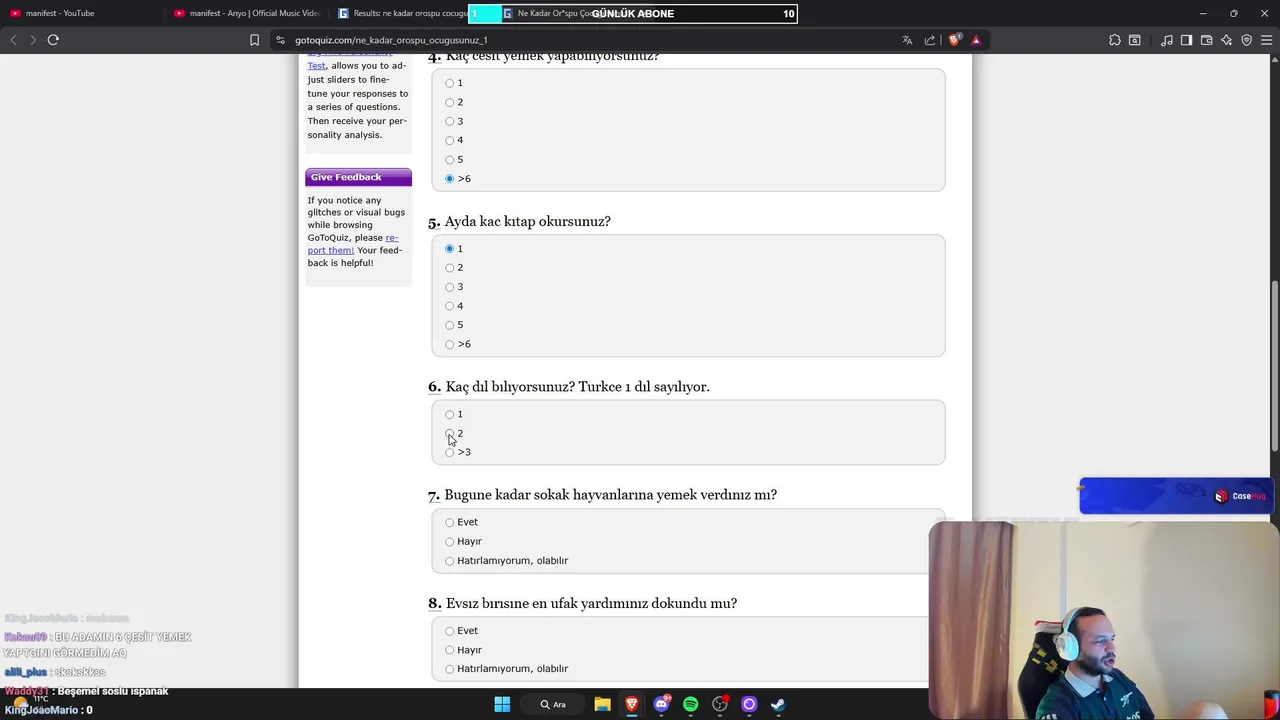Select Evet for street animals question
This screenshot has width=1280, height=720.
click(x=450, y=522)
